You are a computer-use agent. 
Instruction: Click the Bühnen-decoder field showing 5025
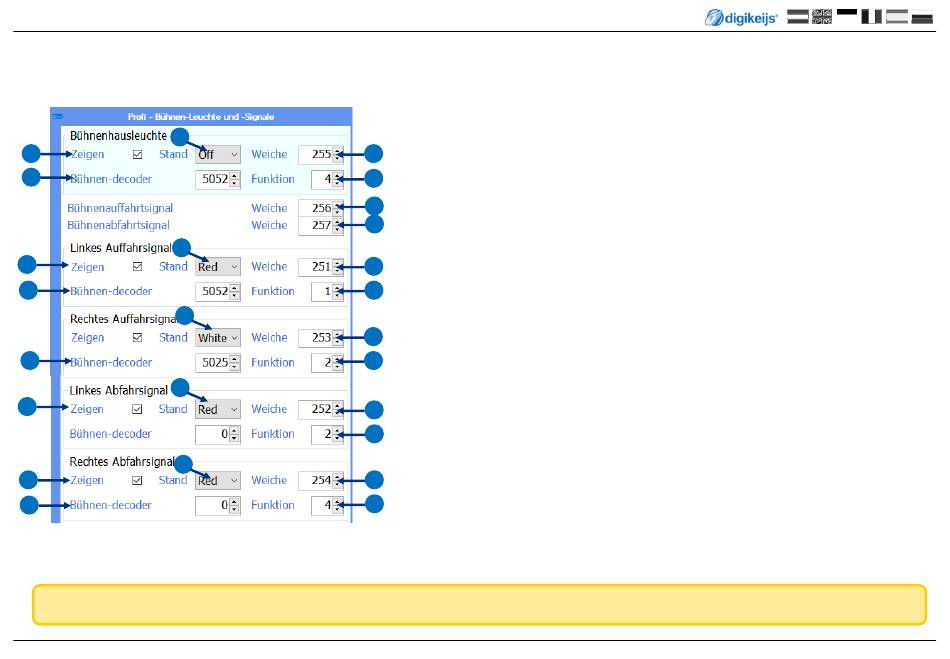tap(218, 363)
